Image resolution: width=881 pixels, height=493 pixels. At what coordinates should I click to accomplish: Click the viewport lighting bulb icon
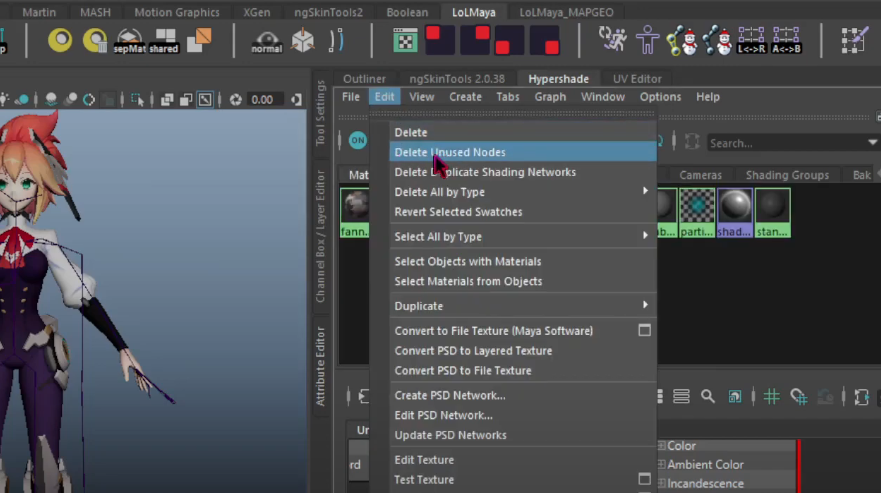4,99
